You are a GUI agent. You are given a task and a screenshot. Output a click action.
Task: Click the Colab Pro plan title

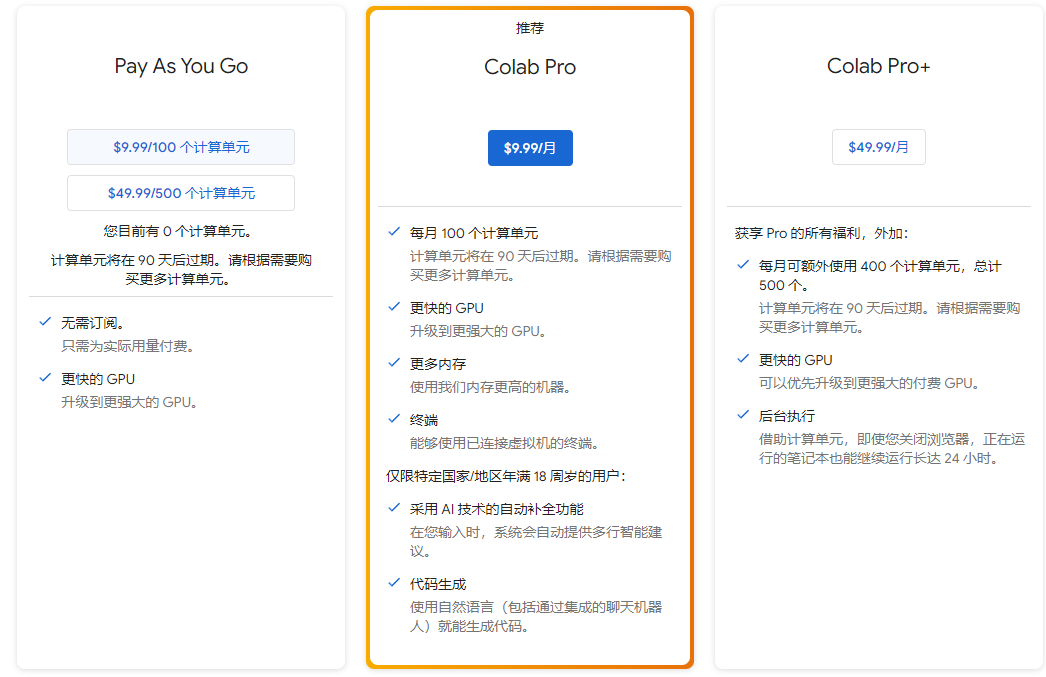530,67
